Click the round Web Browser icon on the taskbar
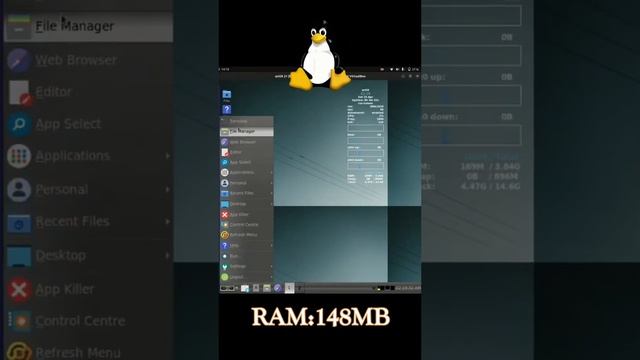The image size is (640, 360). [278, 288]
